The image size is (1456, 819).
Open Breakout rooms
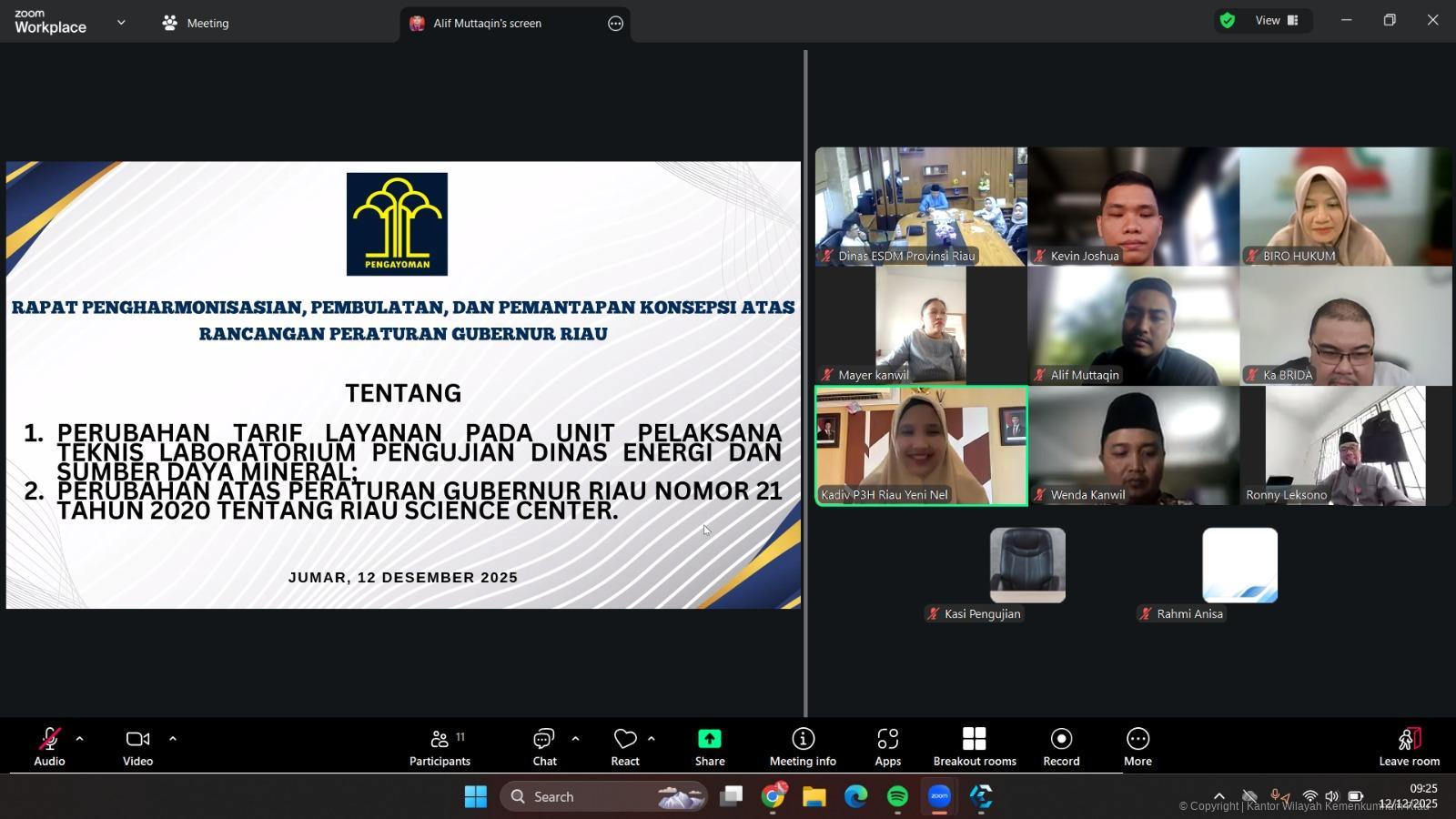pyautogui.click(x=974, y=744)
